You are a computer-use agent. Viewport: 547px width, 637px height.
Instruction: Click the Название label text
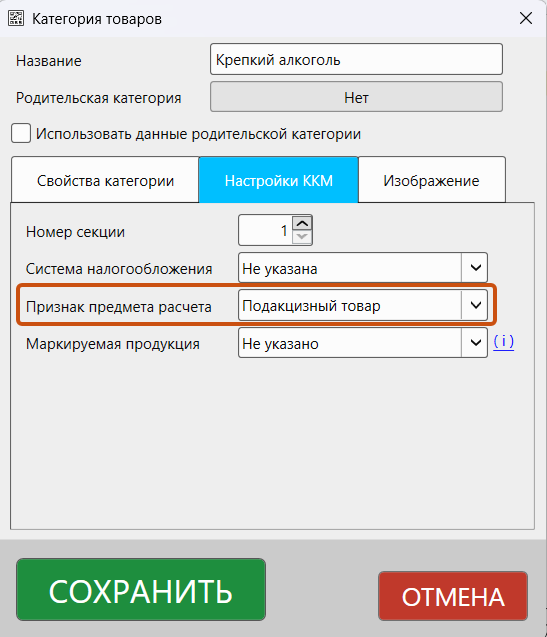click(x=49, y=61)
